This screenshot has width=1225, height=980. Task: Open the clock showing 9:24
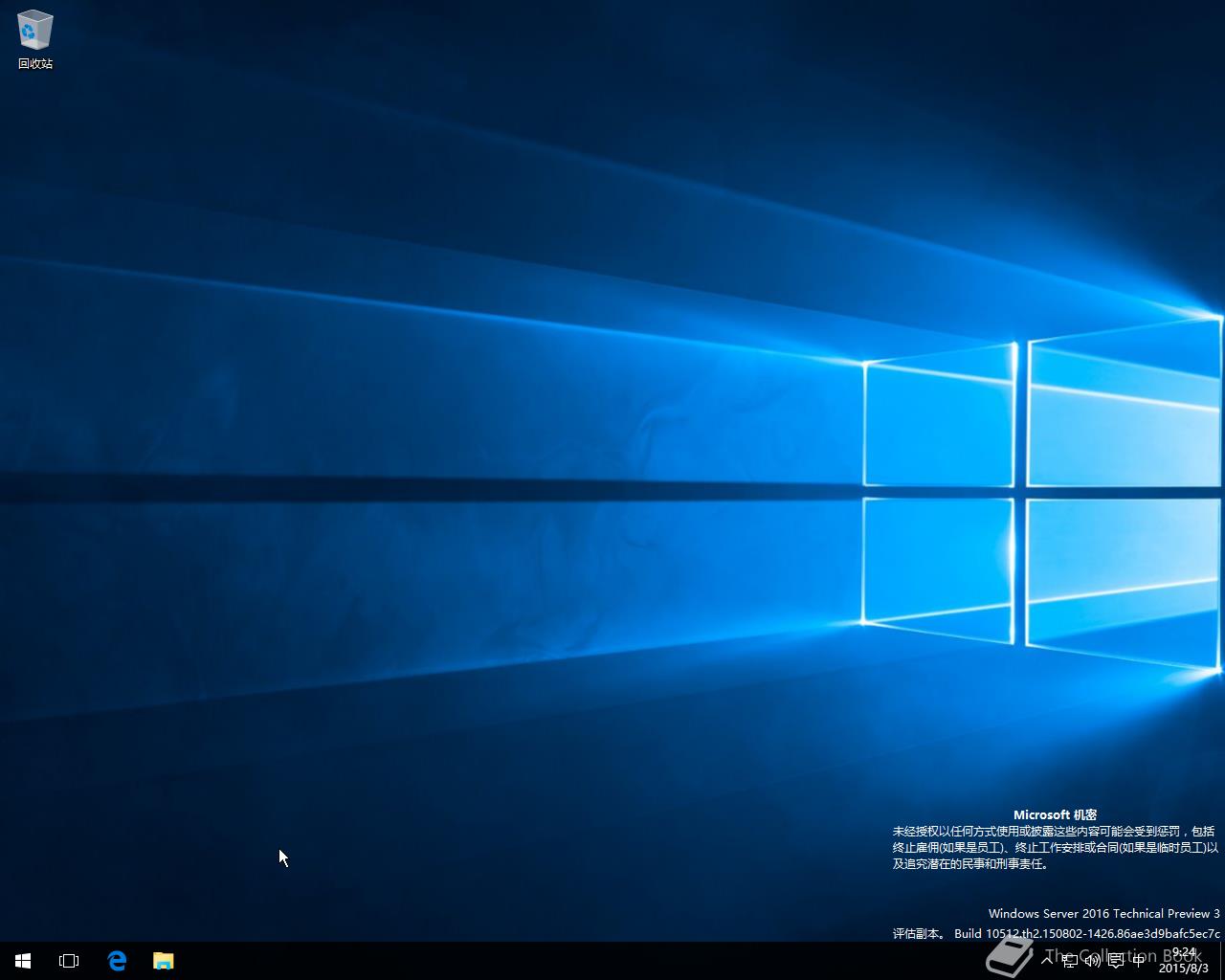[x=1184, y=961]
